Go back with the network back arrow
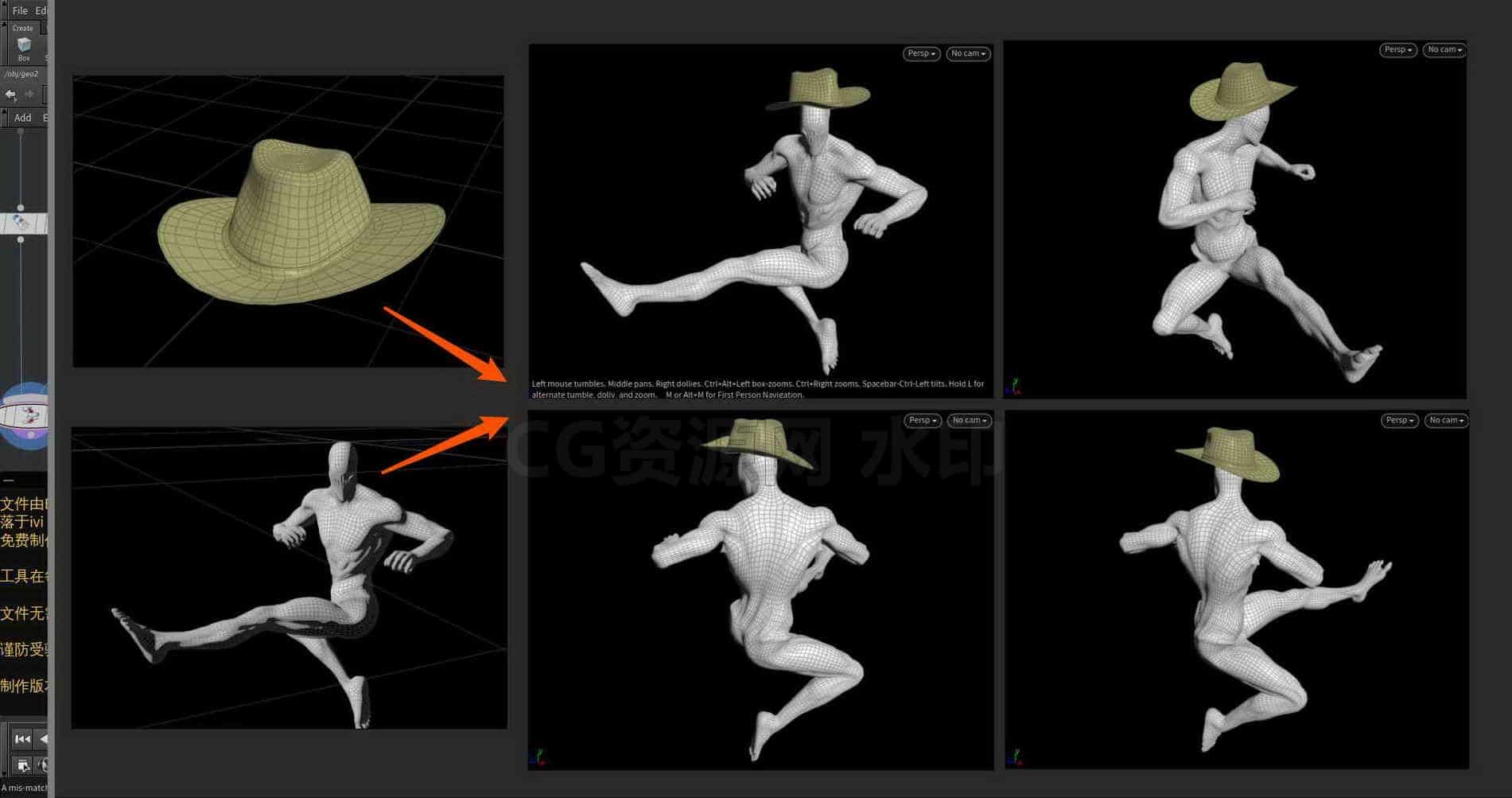Image resolution: width=1512 pixels, height=798 pixels. tap(10, 95)
